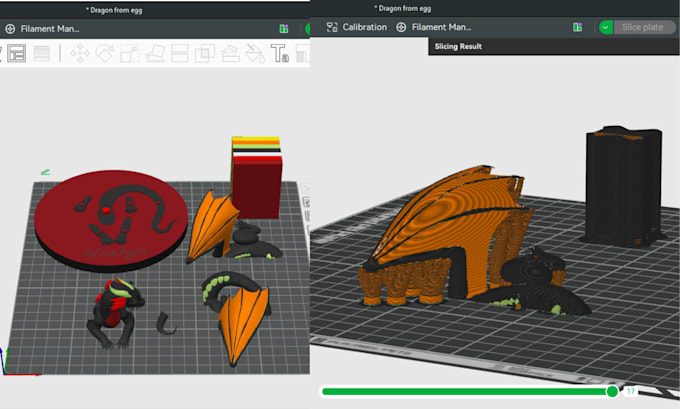This screenshot has height=409, width=680.
Task: Click the boxed layout icon beside layer-height icon
Action: click(16, 54)
